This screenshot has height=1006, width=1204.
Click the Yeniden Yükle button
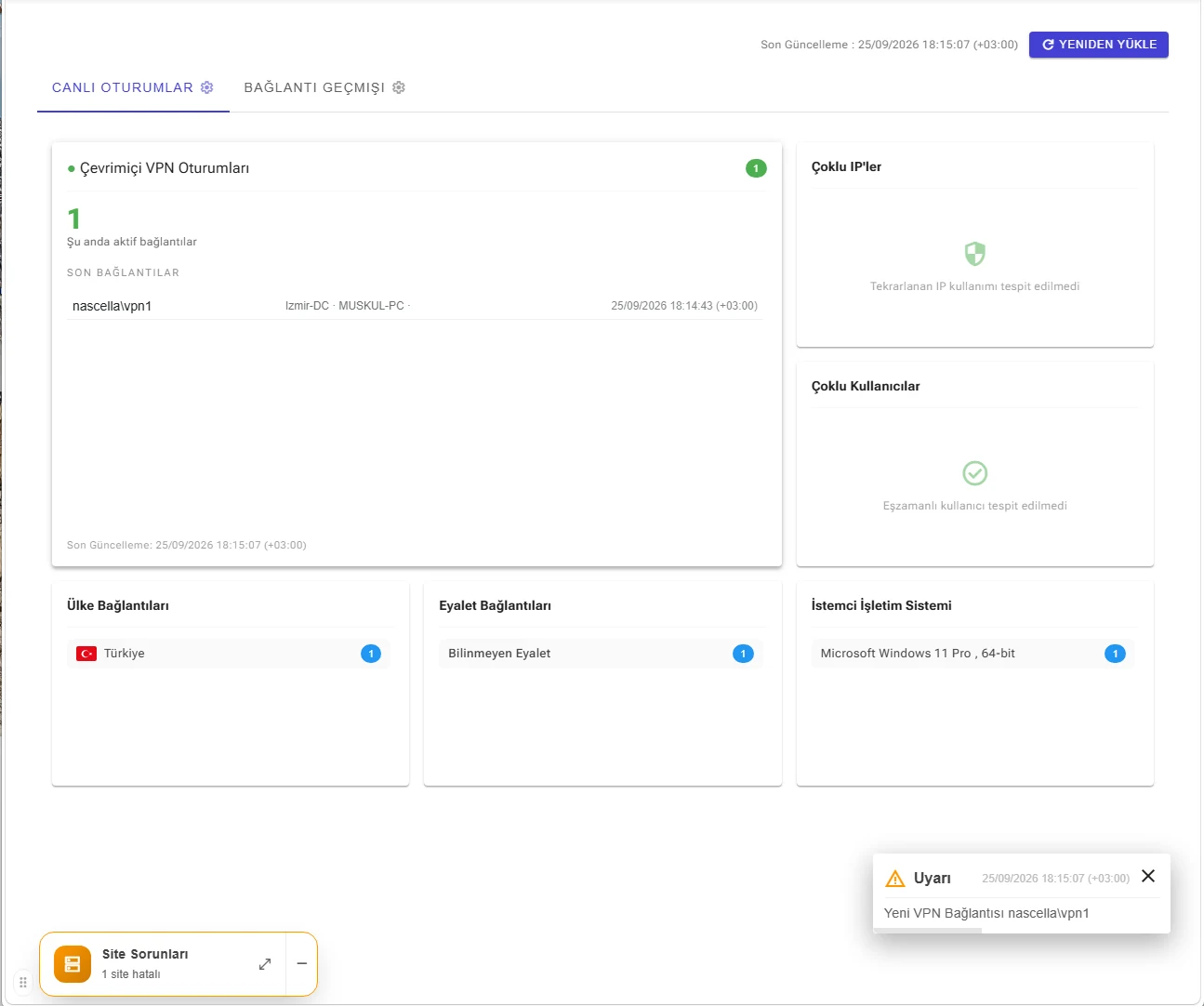[1099, 45]
